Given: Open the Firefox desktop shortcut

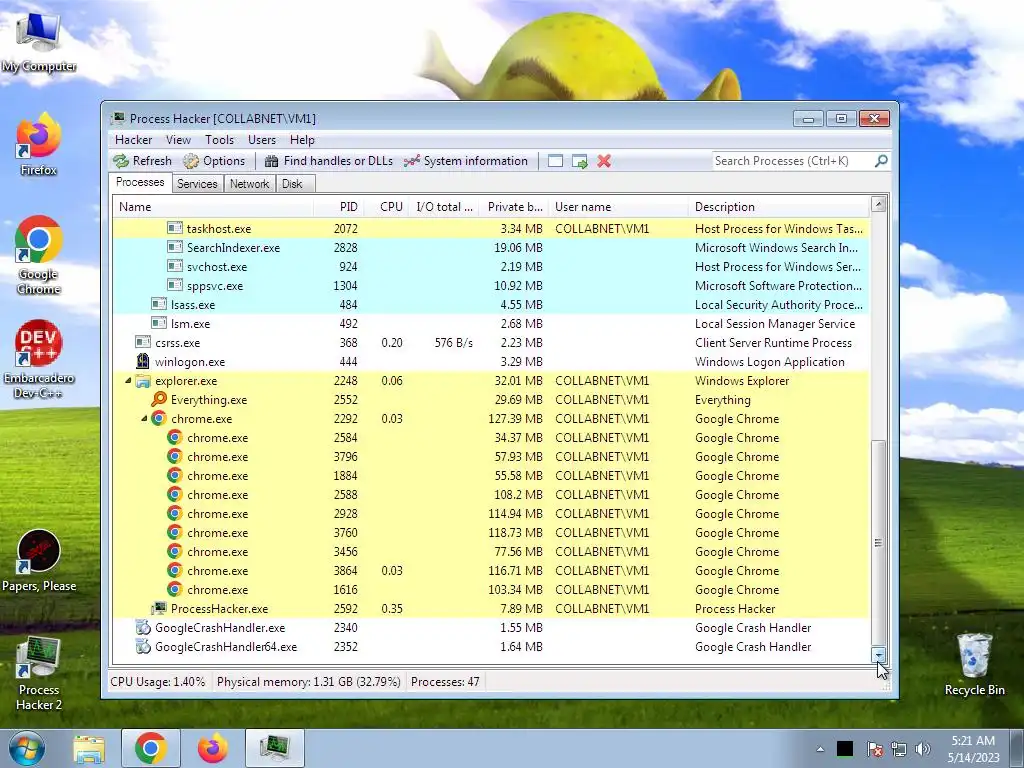Looking at the screenshot, I should point(39,145).
